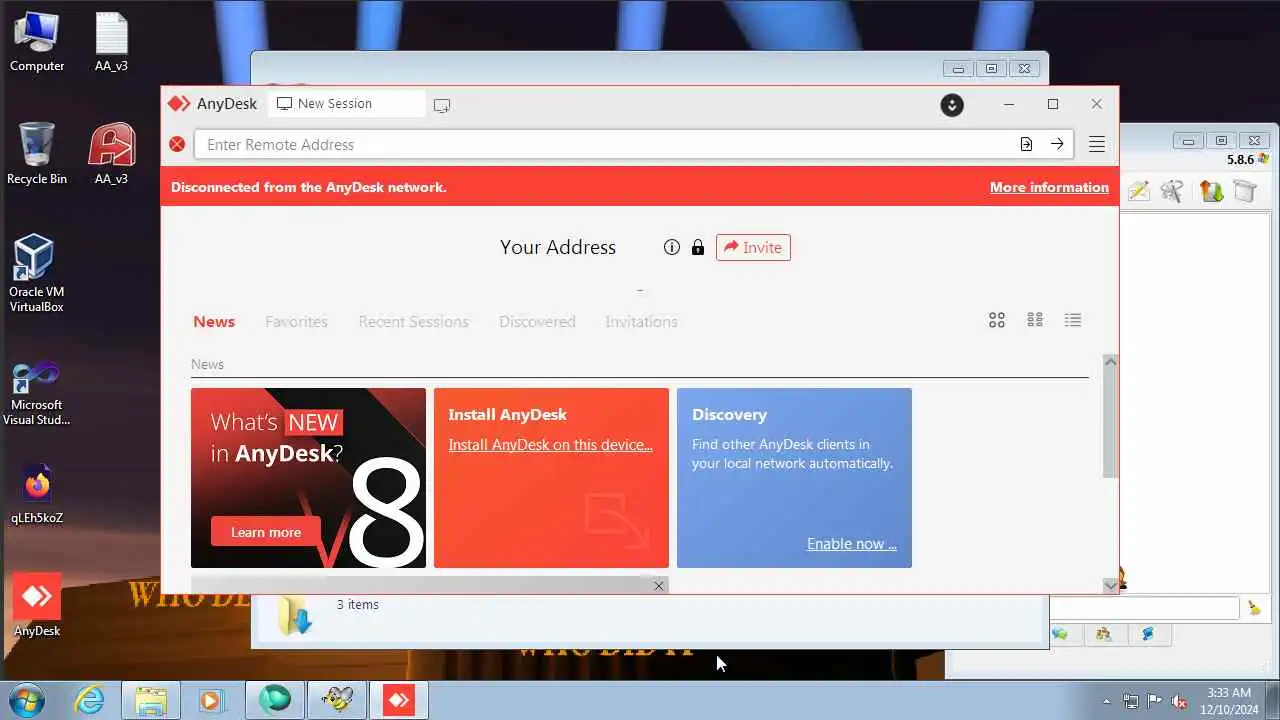Select the Oracle VM VirtualBox desktop icon
1280x720 pixels.
[37, 273]
